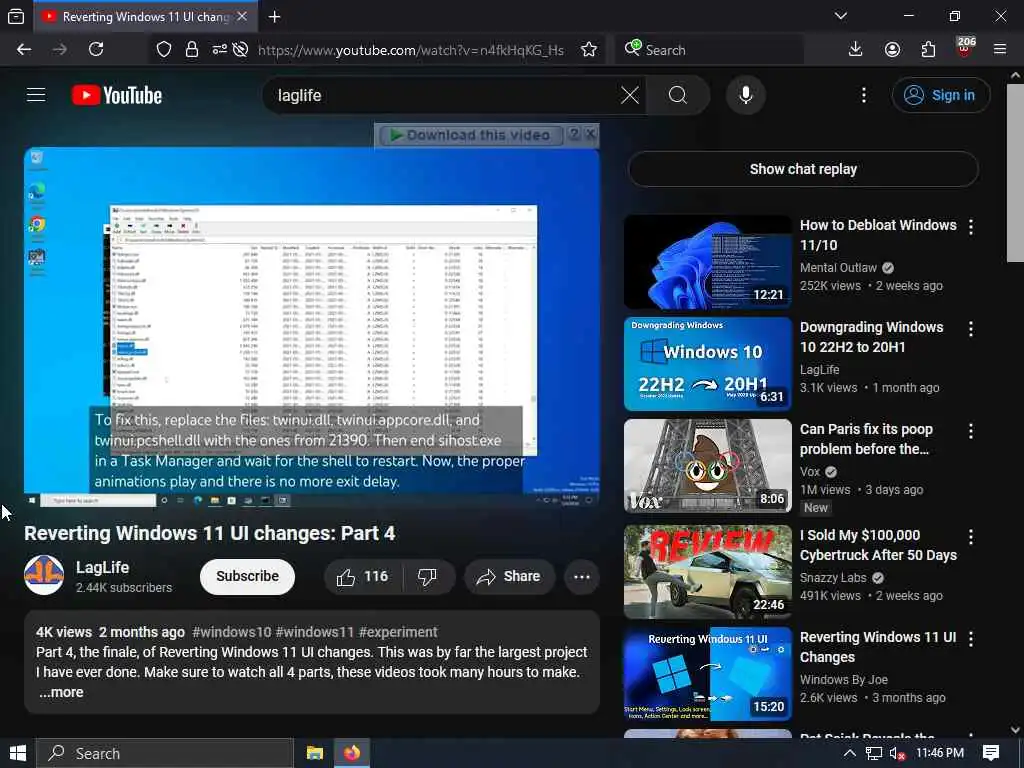Screen dimensions: 1024x768
Task: Click Download this video button
Action: [471, 135]
